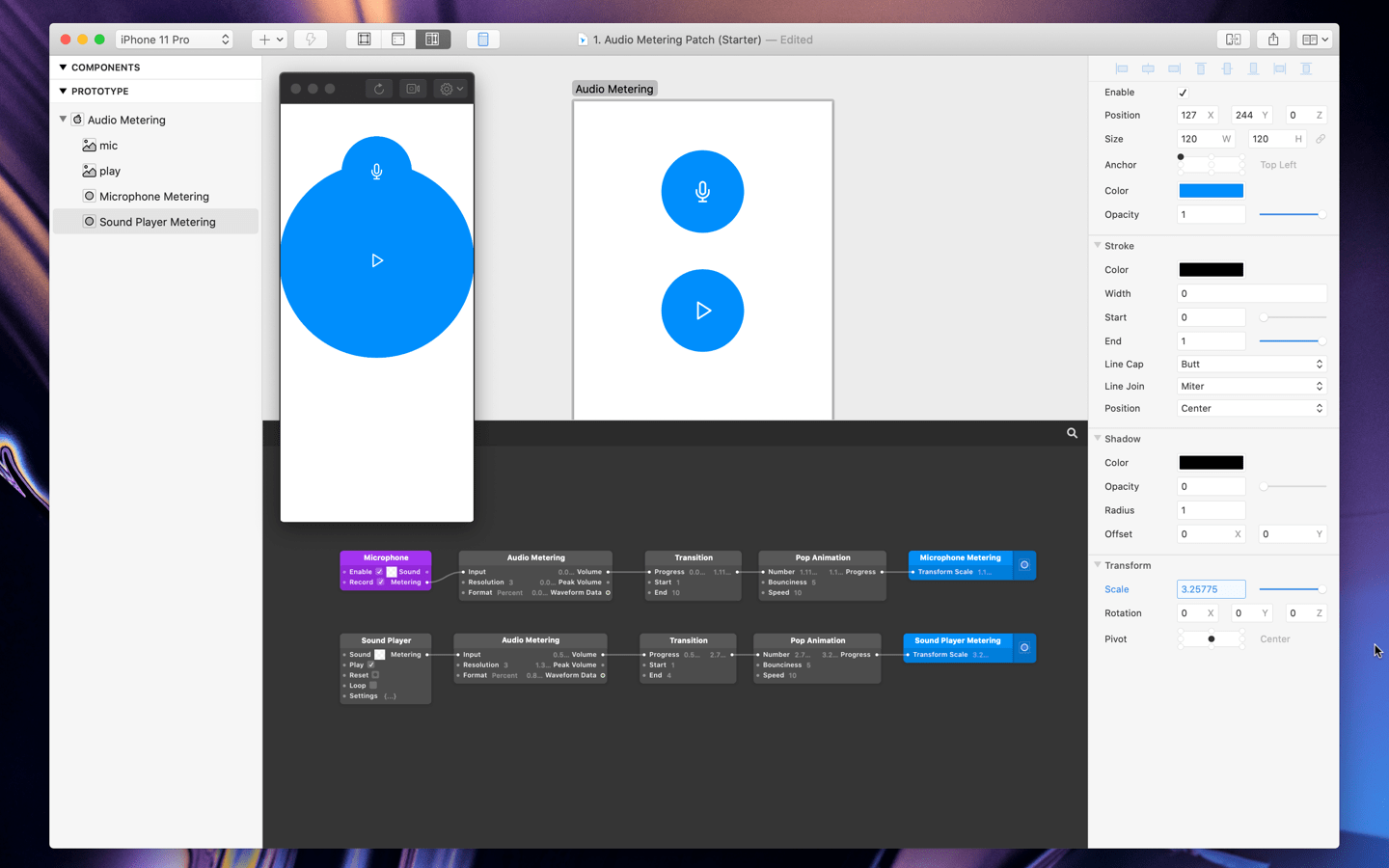Enable the Loop checkbox on the Sound Player patch

pos(373,685)
